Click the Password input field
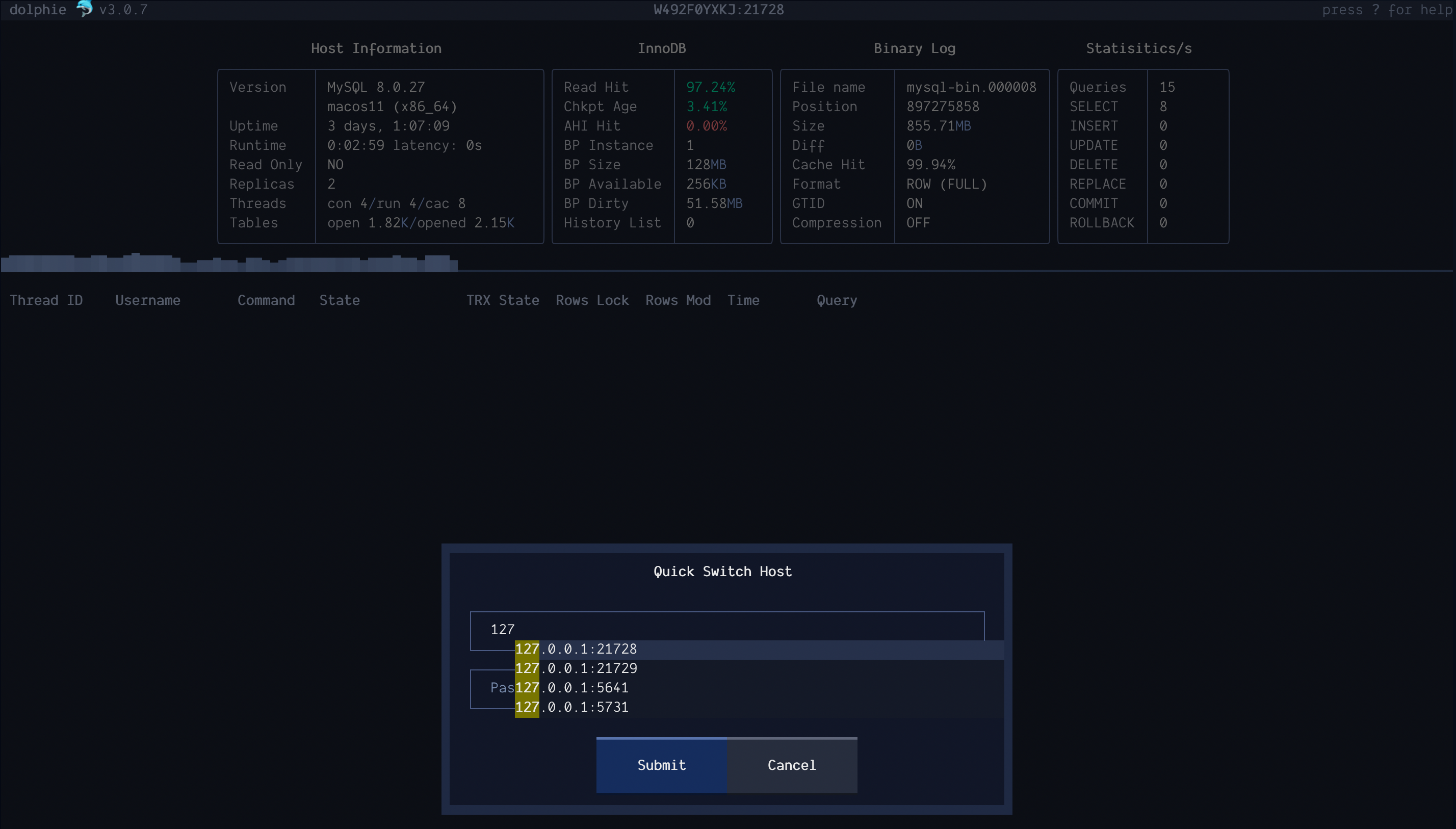This screenshot has height=829, width=1456. 492,688
